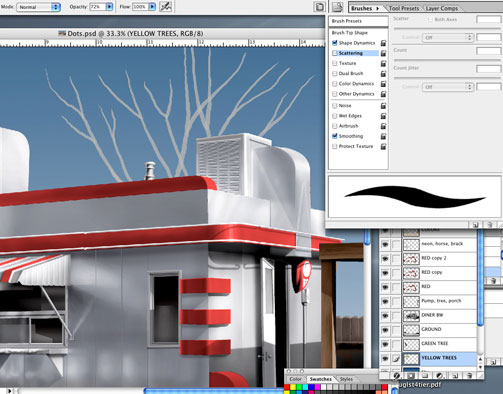This screenshot has height=394, width=503.
Task: Select the YELLOW TREES layer
Action: (439, 359)
